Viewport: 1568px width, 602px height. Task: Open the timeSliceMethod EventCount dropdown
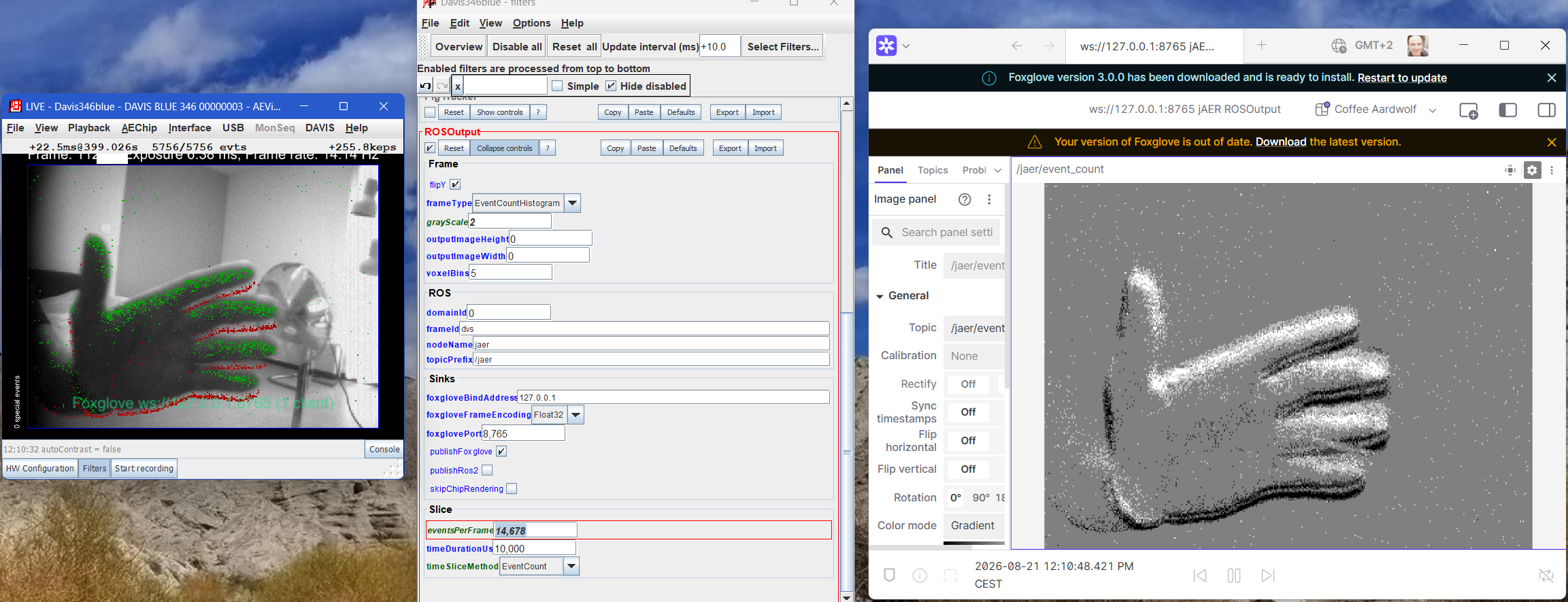[571, 566]
